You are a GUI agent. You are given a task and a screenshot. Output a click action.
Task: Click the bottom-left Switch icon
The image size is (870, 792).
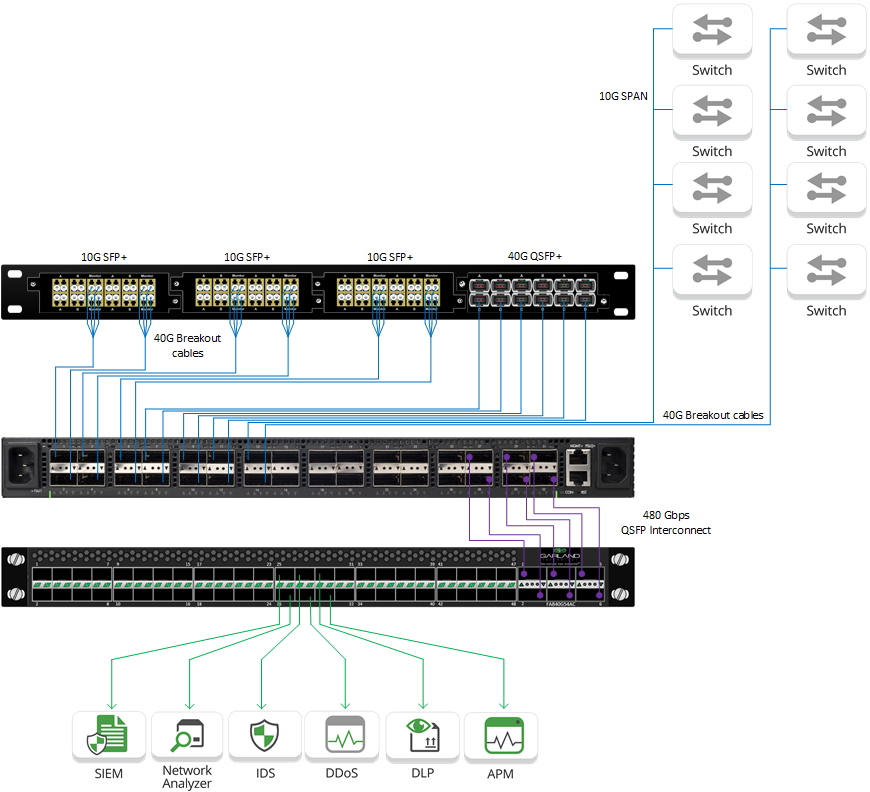[x=711, y=272]
